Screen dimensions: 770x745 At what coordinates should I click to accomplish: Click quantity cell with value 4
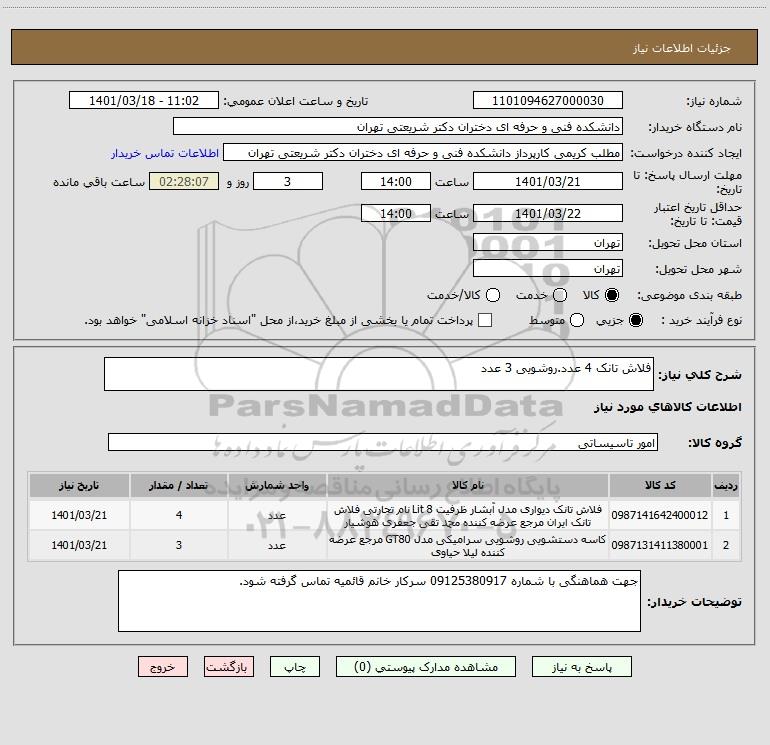tap(179, 515)
